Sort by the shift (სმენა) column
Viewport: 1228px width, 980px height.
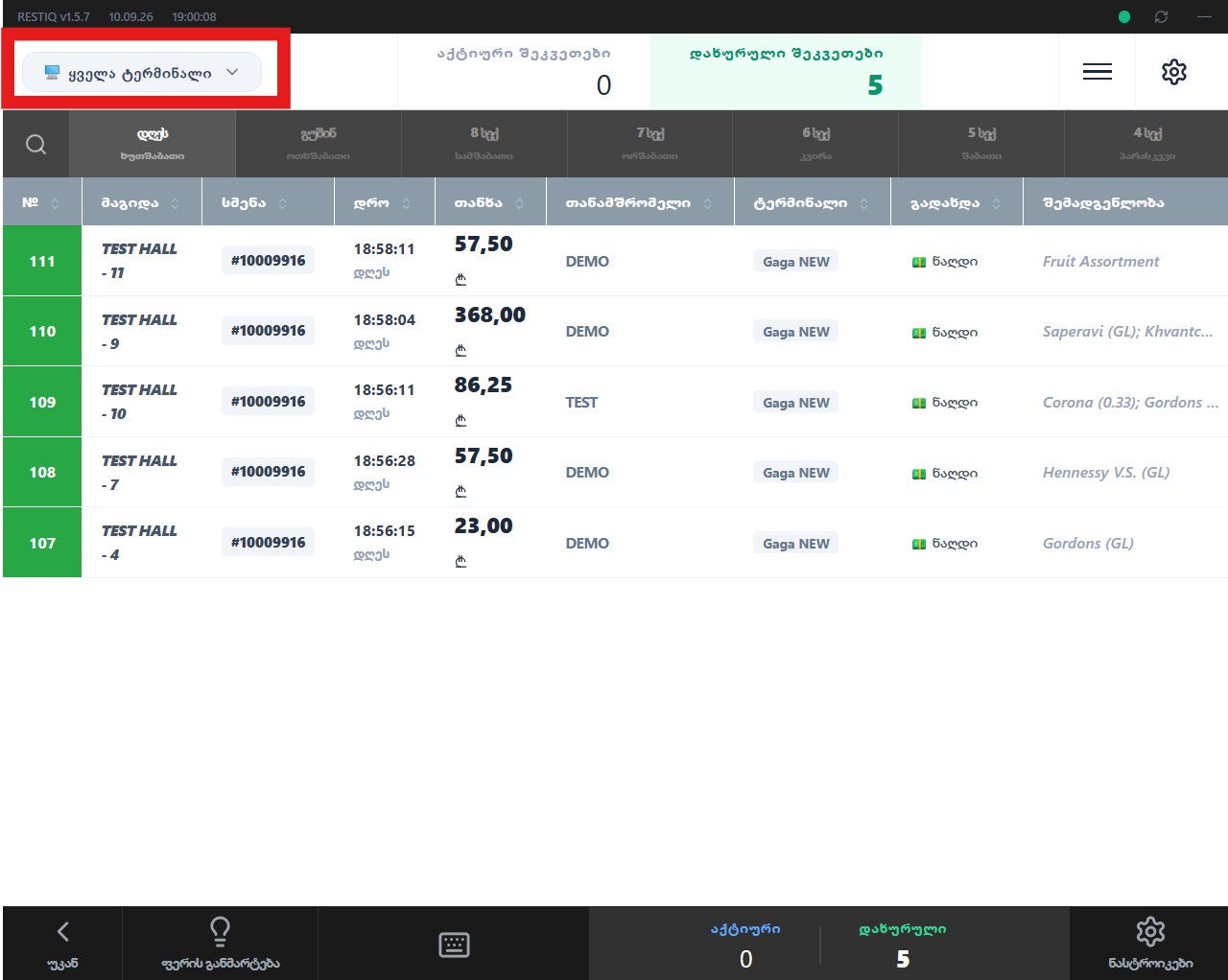pos(268,202)
